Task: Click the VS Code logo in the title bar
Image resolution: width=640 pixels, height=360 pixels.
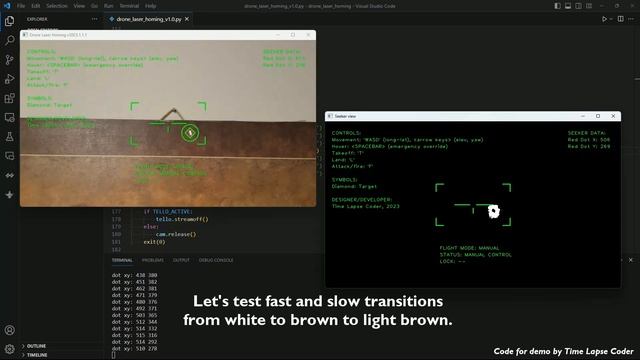Action: tap(7, 6)
